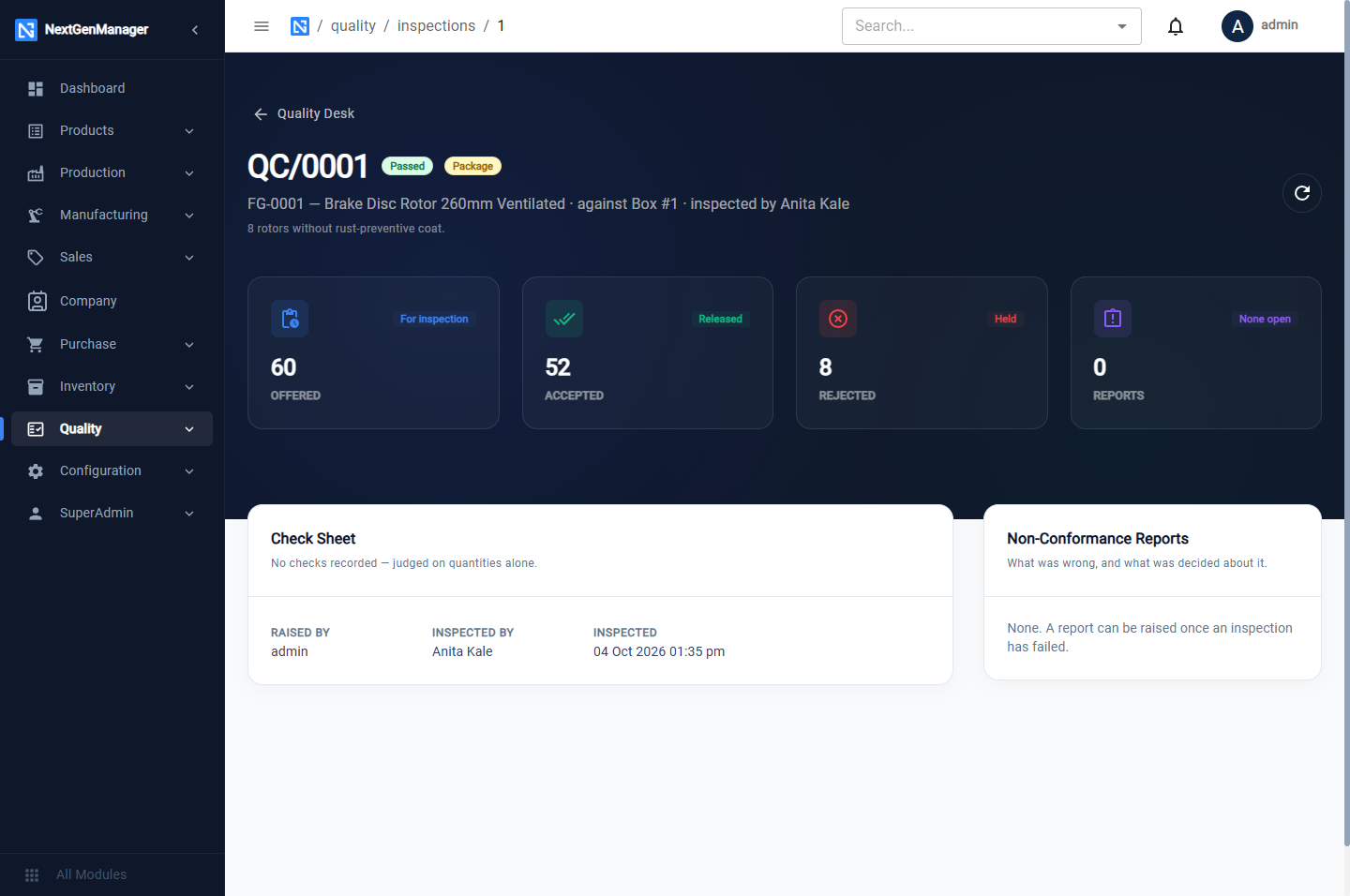Click the NextGenManager home icon in the breadcrumb
This screenshot has height=896, width=1350.
(300, 26)
